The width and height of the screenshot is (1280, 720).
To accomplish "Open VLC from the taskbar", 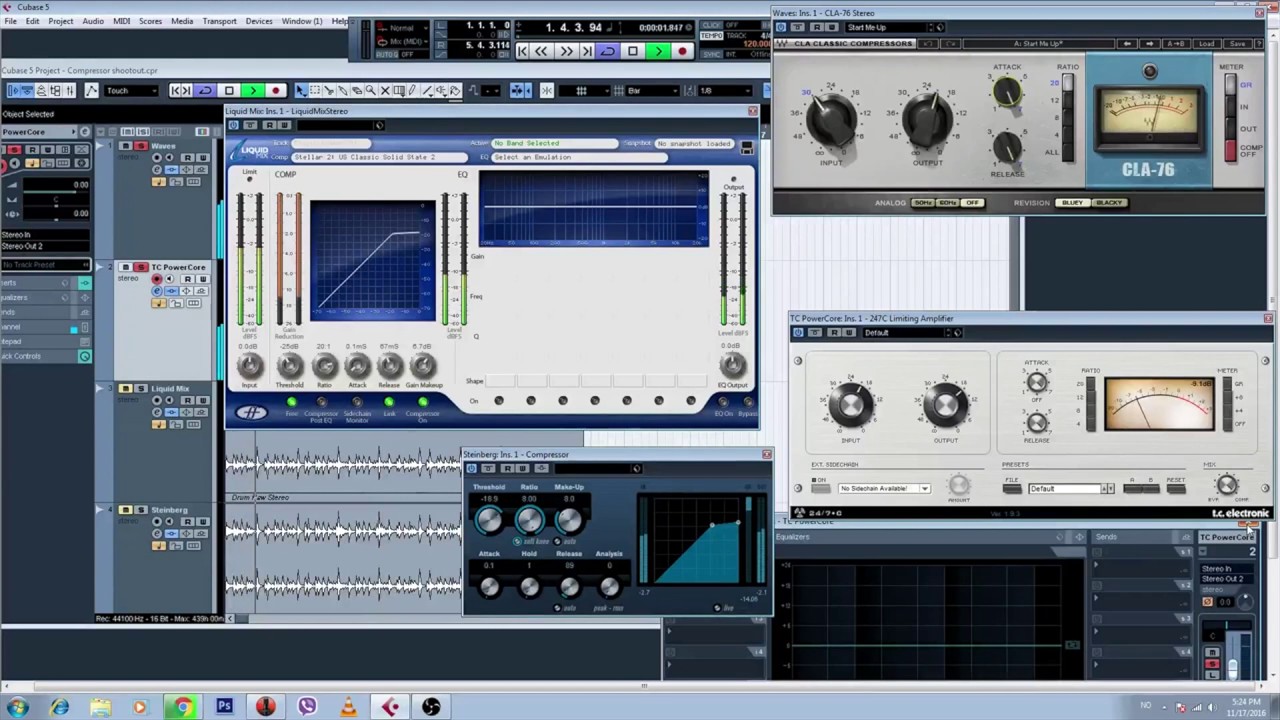I will pos(348,707).
